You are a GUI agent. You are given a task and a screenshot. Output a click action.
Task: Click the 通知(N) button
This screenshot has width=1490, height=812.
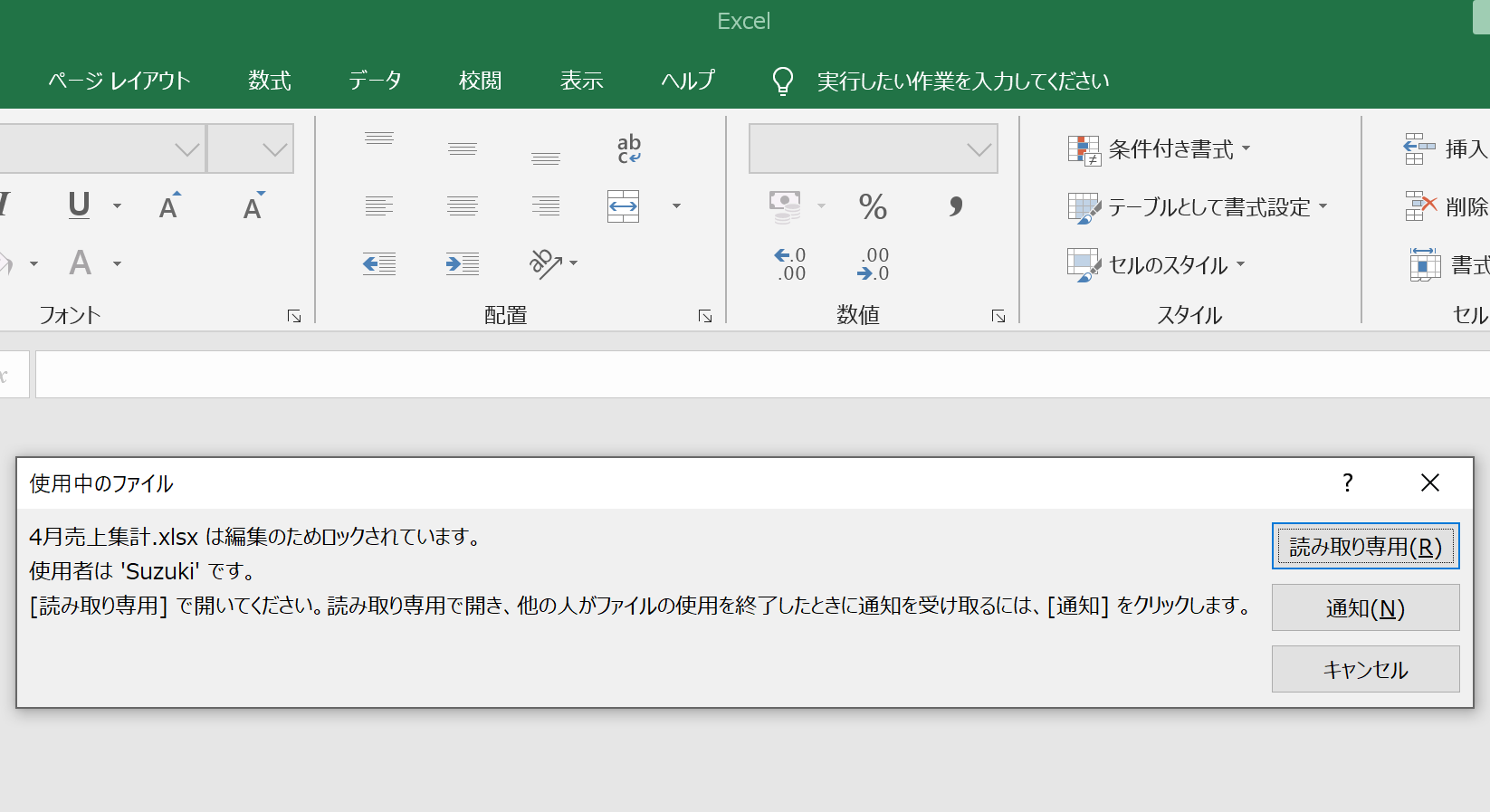point(1365,607)
